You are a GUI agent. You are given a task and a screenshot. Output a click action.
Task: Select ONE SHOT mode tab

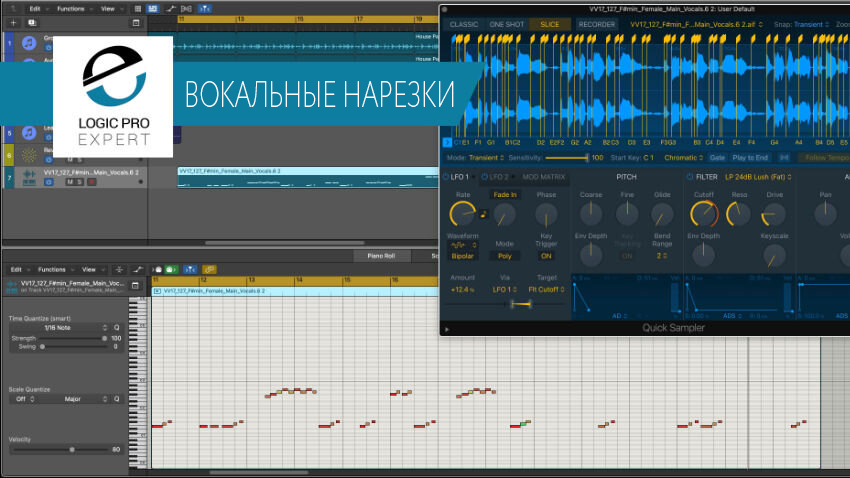(506, 24)
